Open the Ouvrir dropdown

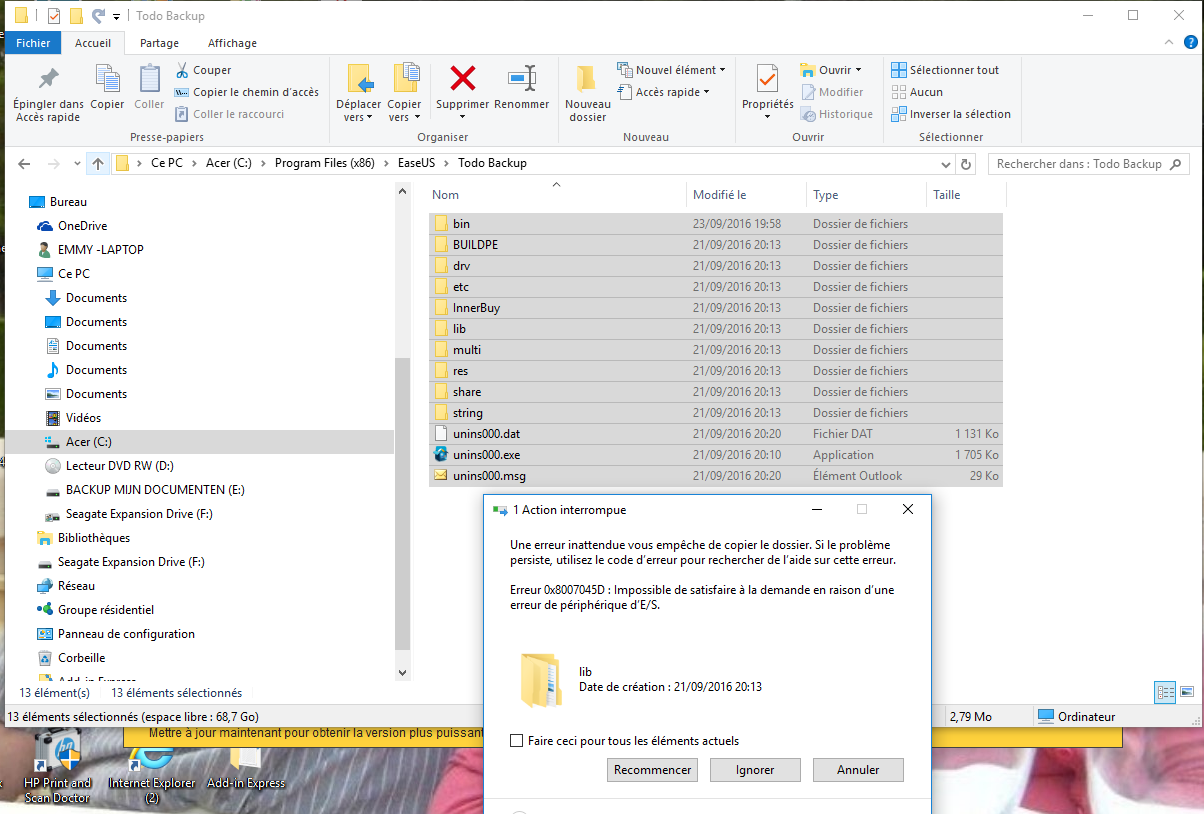point(831,70)
